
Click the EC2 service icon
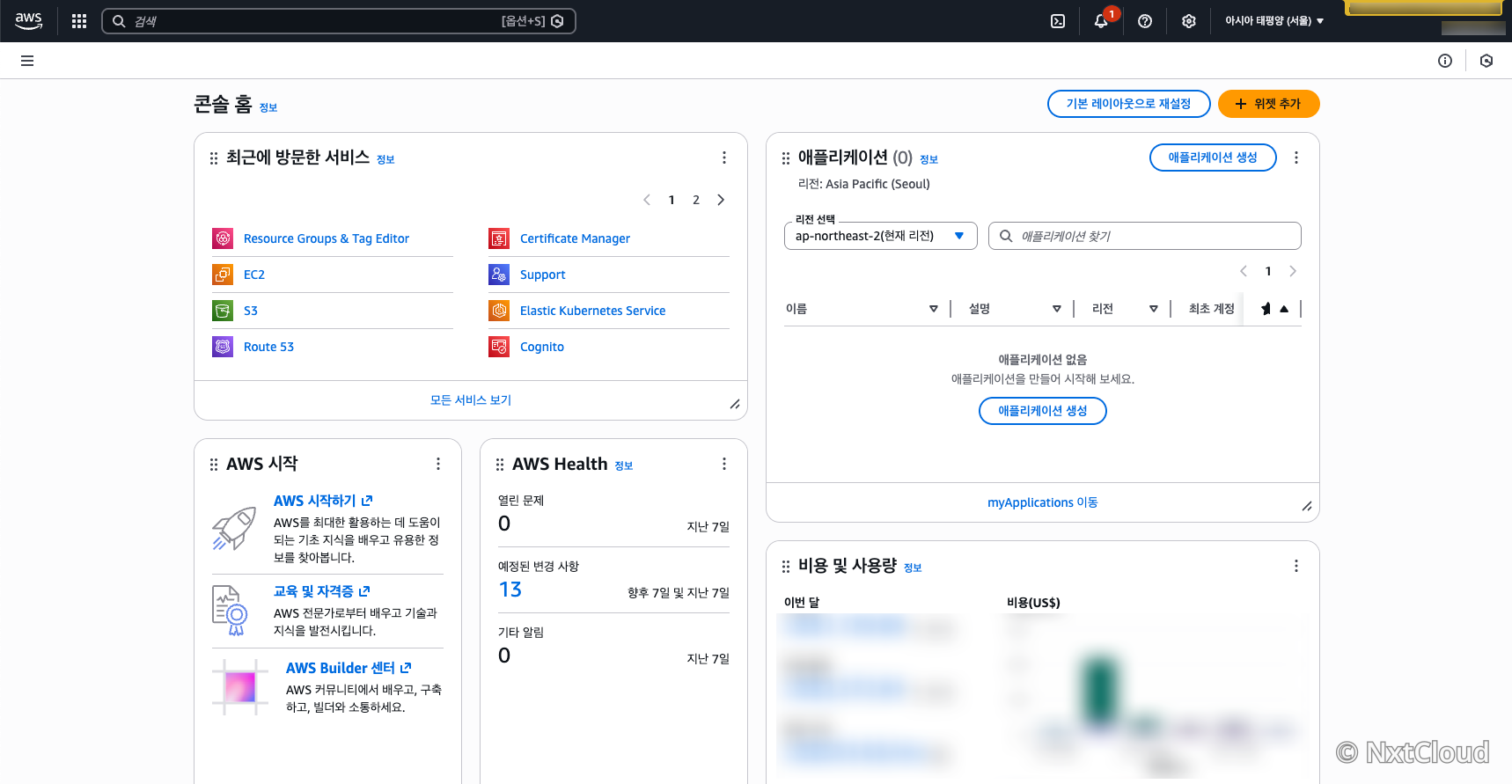pyautogui.click(x=223, y=275)
